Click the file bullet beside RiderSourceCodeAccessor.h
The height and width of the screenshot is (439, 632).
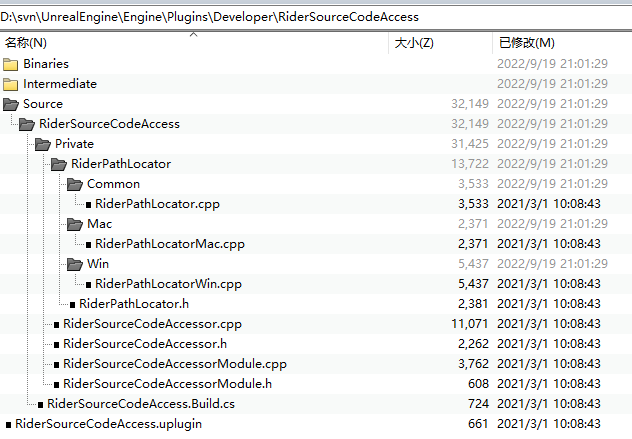[56, 345]
